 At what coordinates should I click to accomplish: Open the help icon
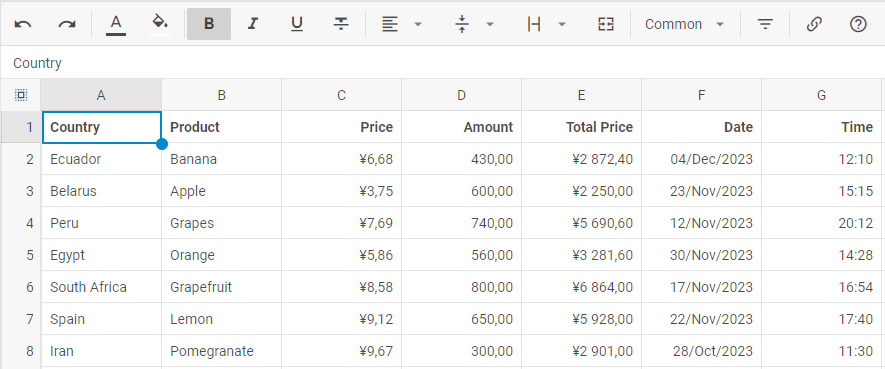858,24
